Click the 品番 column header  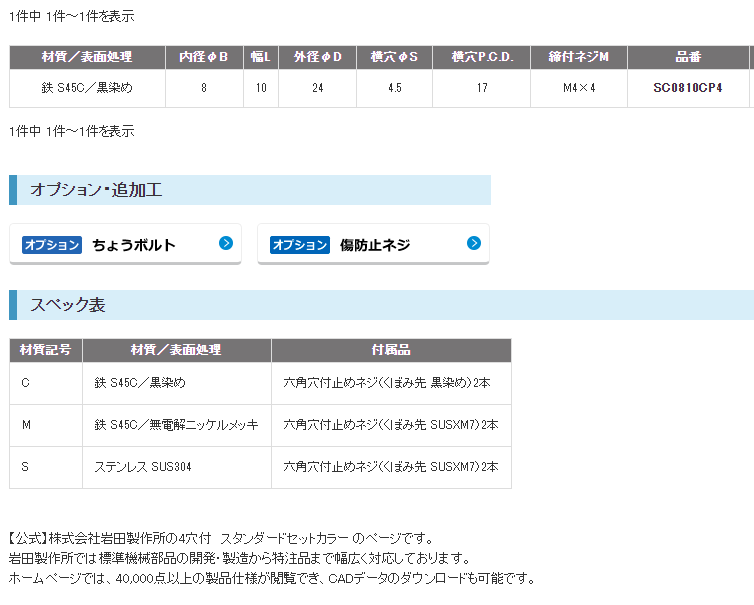pos(688,57)
